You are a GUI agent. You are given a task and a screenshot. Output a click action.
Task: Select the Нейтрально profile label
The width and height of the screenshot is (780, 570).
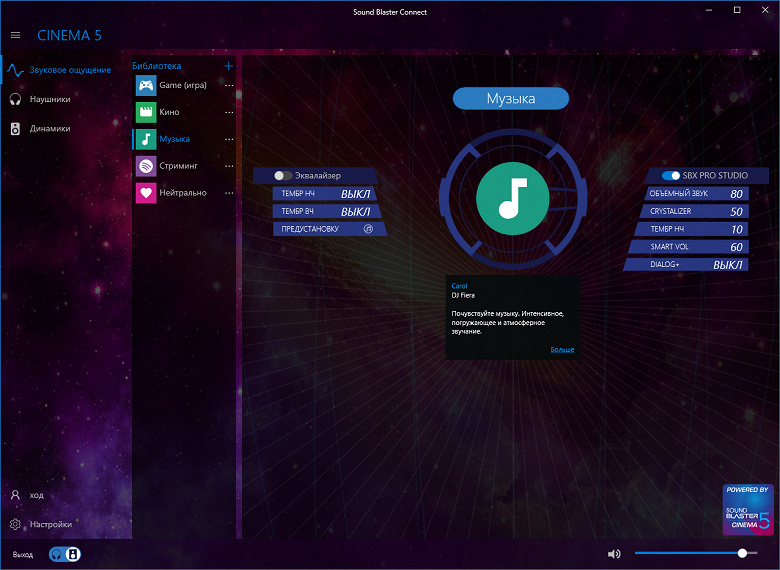click(x=183, y=193)
